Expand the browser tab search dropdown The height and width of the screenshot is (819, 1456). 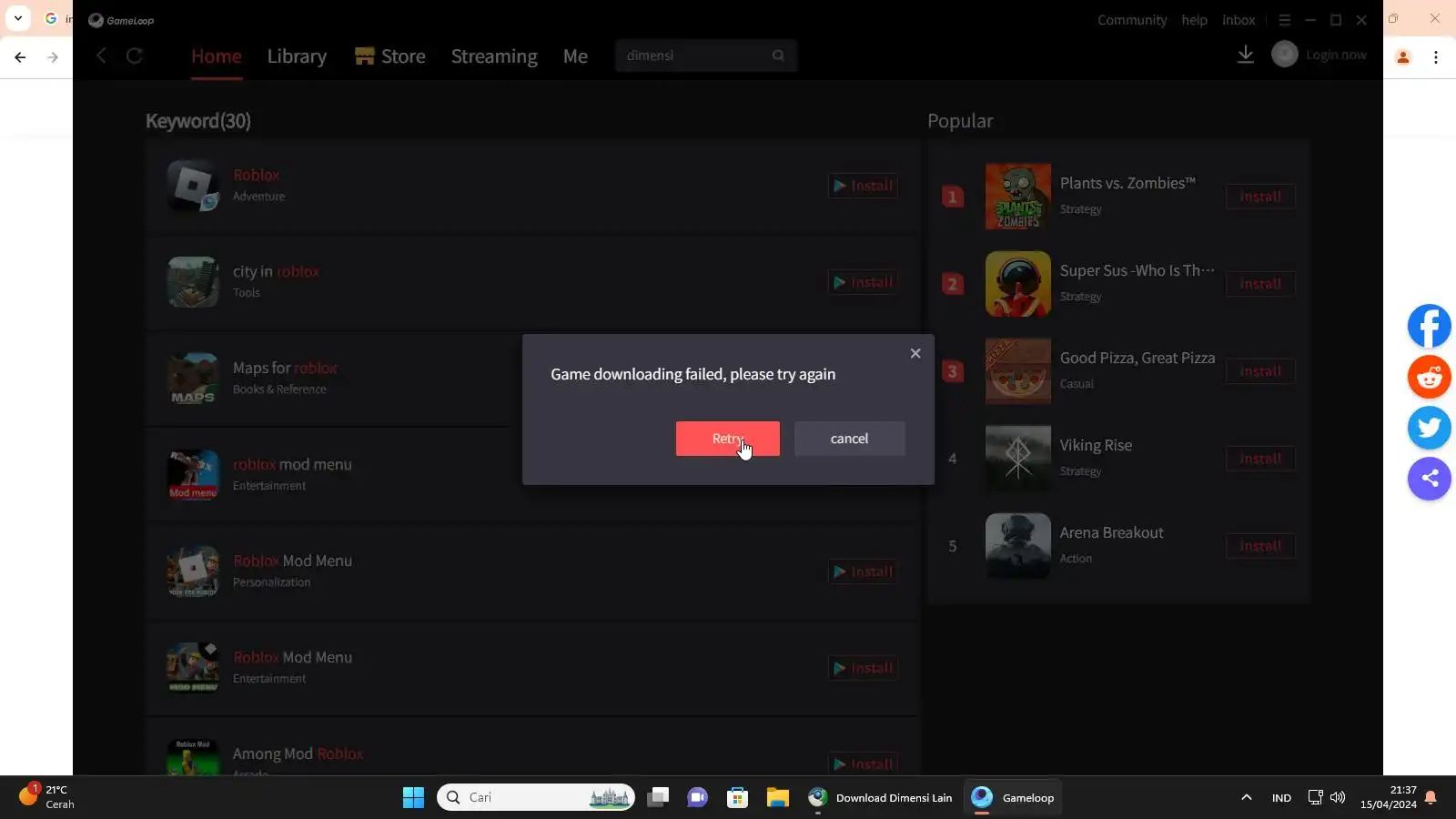[x=18, y=18]
